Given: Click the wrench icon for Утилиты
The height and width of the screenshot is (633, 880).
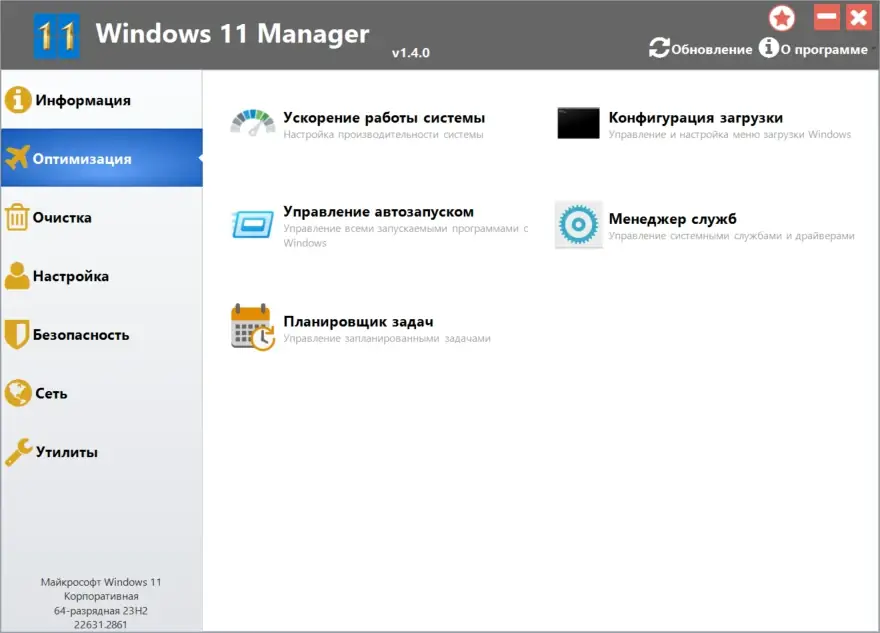Looking at the screenshot, I should pos(19,452).
